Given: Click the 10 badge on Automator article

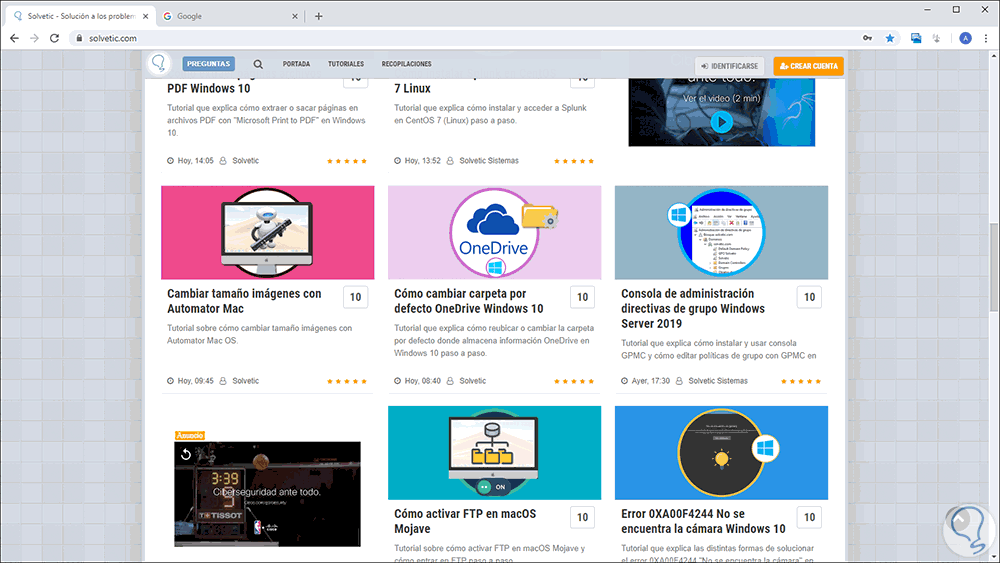Looking at the screenshot, I should [356, 297].
